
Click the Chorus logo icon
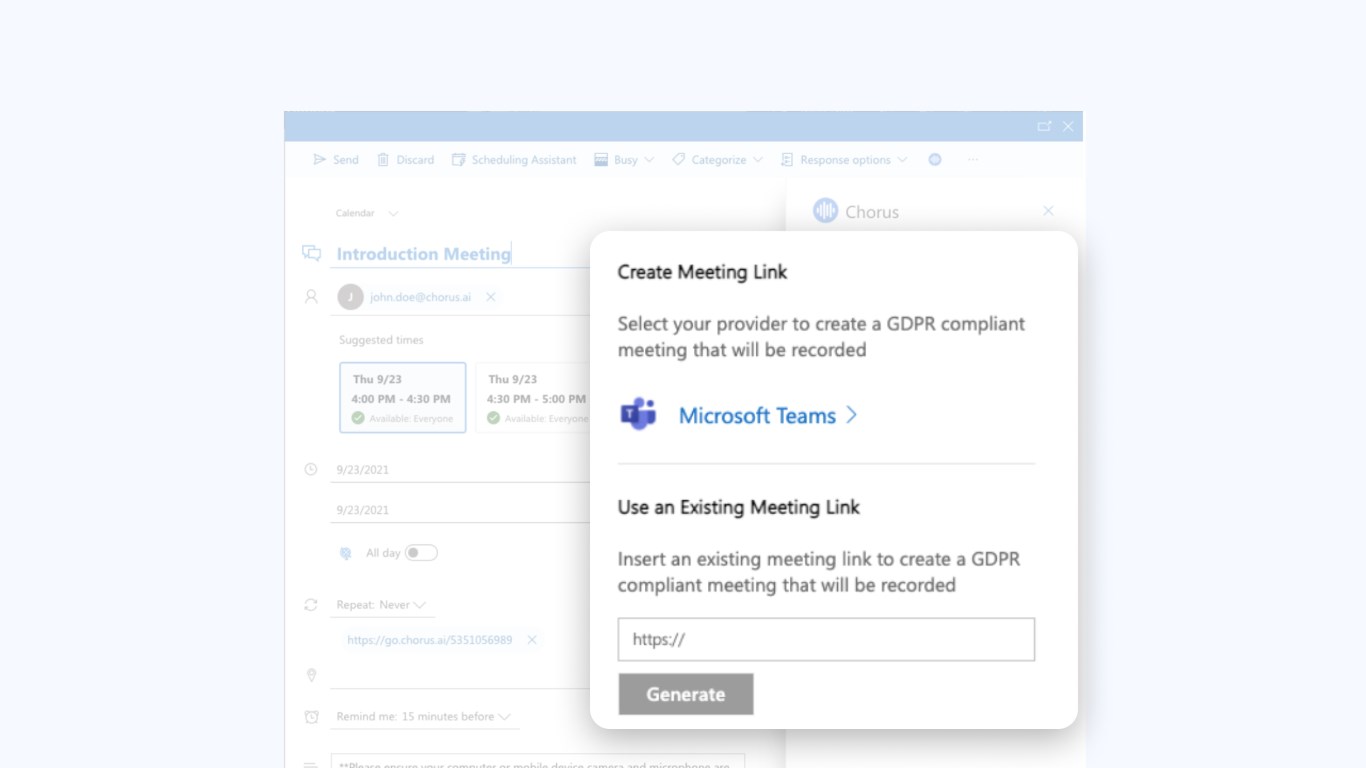point(825,211)
